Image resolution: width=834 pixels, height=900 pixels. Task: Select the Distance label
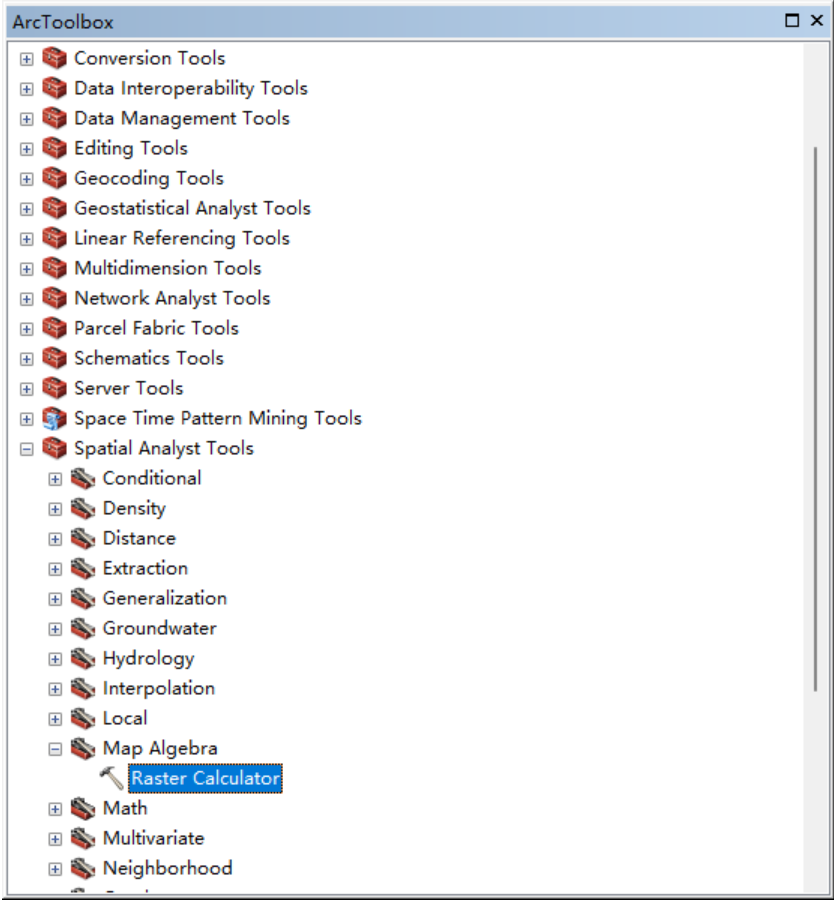tap(139, 538)
